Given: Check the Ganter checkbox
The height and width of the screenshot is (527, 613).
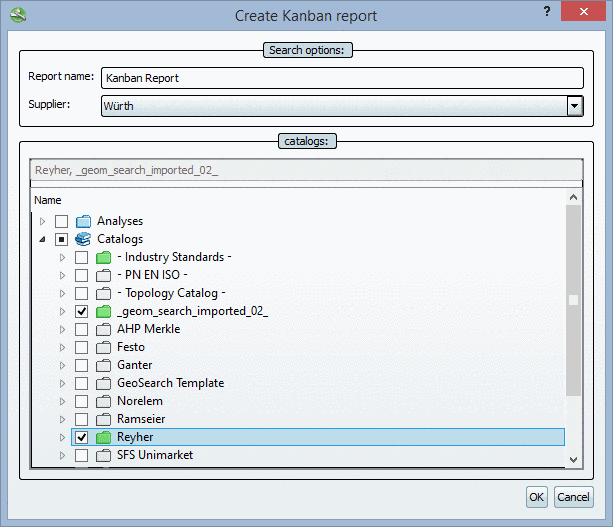Looking at the screenshot, I should 81,365.
